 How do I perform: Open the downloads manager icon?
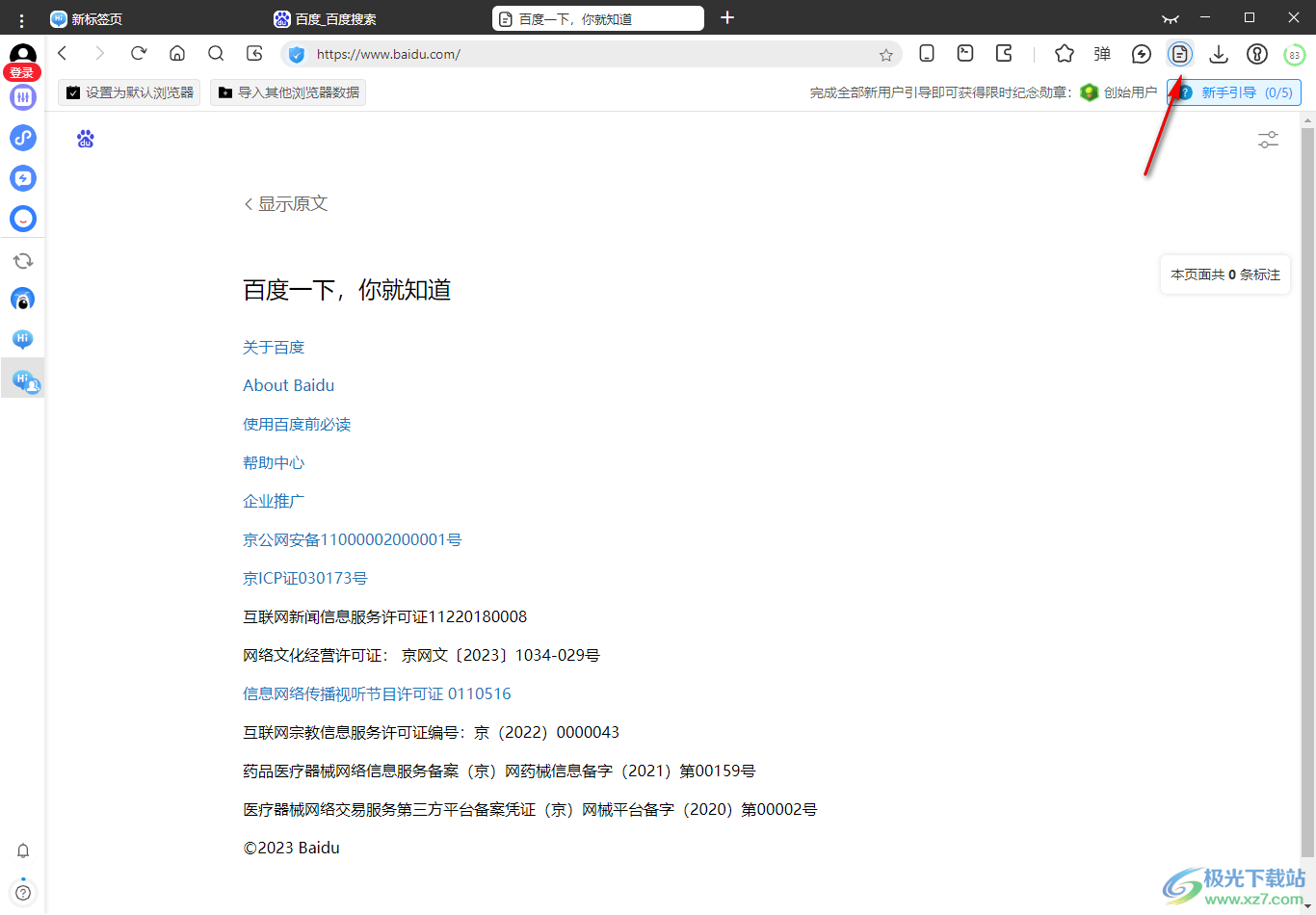pyautogui.click(x=1218, y=54)
